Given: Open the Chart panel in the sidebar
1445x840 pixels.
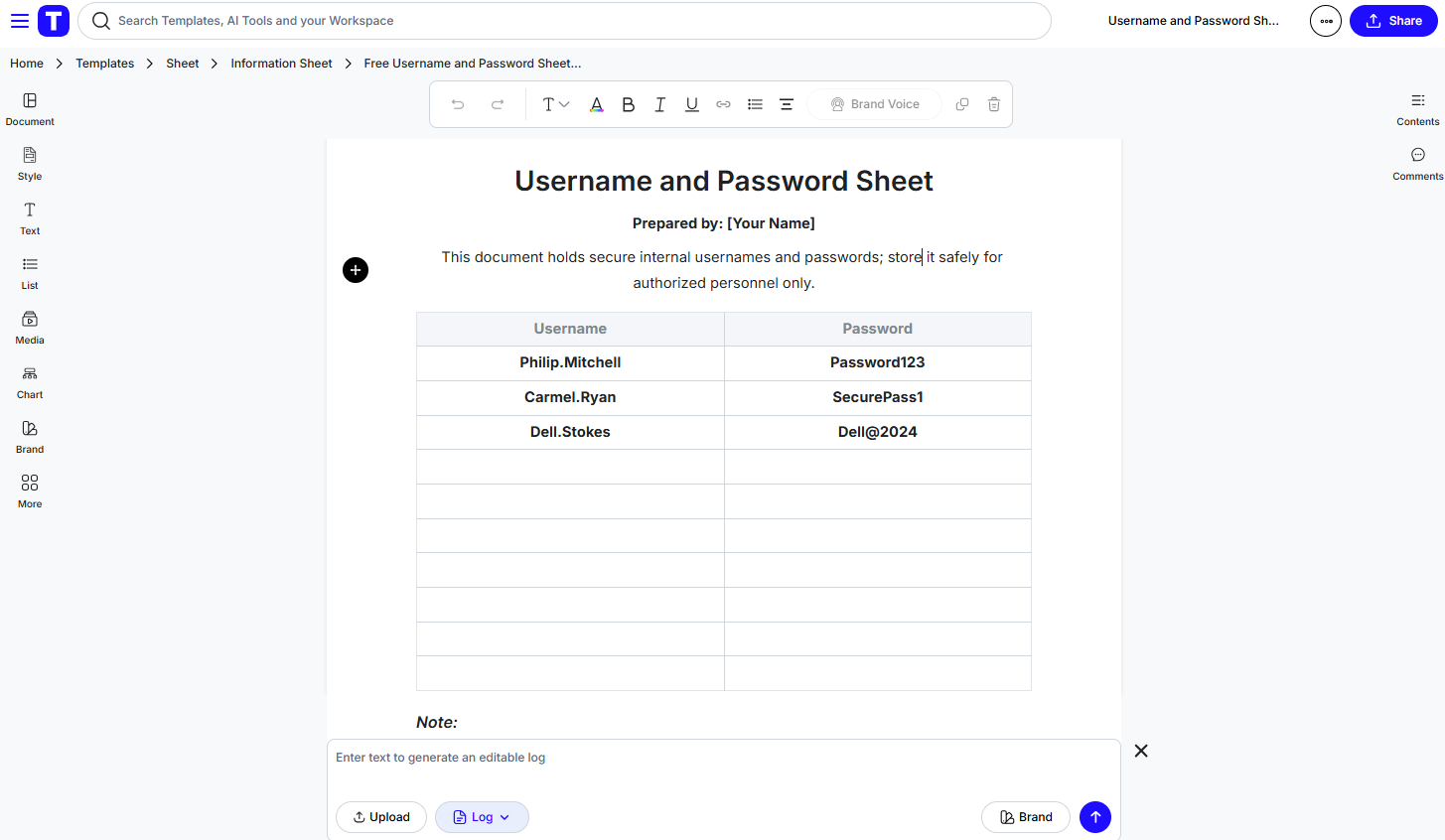Looking at the screenshot, I should coord(29,380).
